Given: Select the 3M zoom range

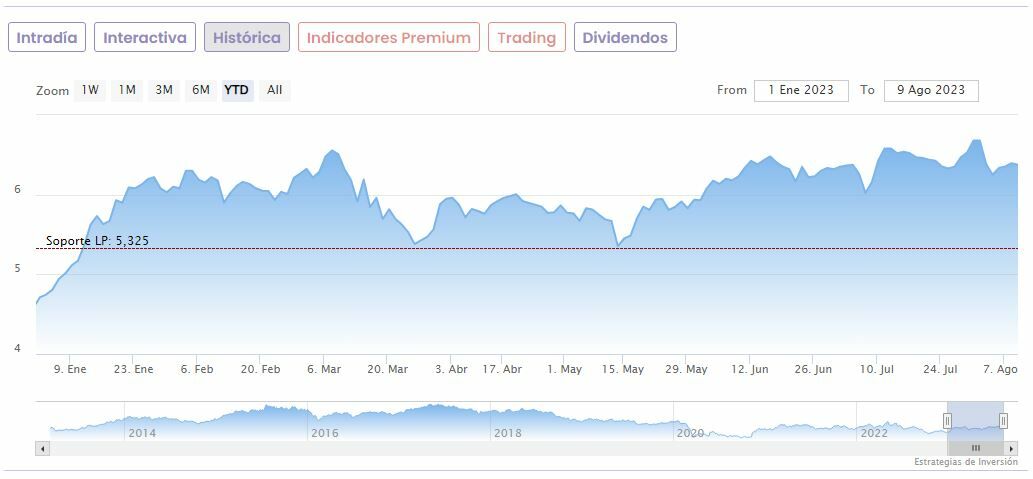Looking at the screenshot, I should click(164, 90).
